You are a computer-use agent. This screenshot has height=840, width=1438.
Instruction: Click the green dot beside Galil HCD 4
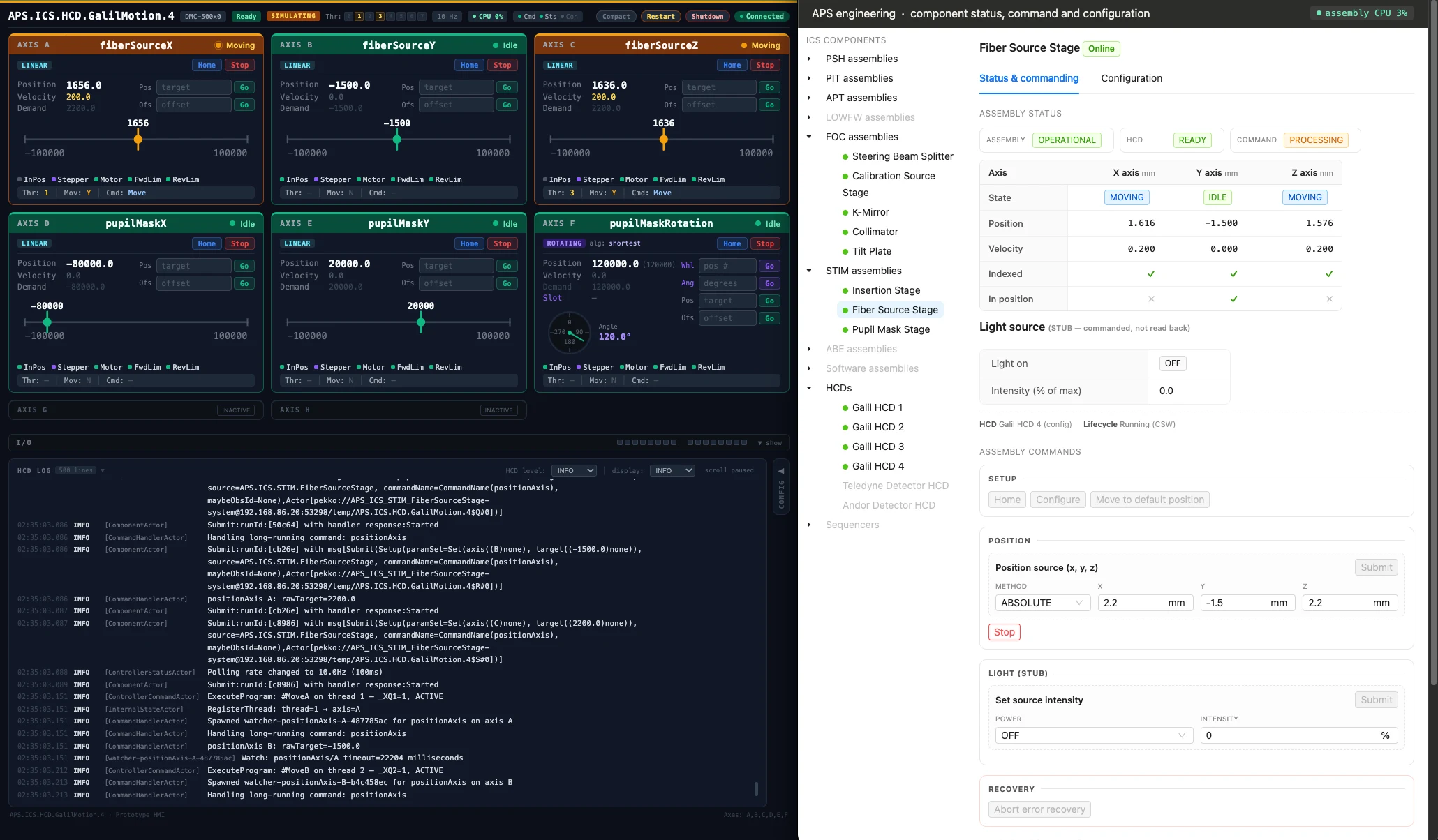(845, 467)
